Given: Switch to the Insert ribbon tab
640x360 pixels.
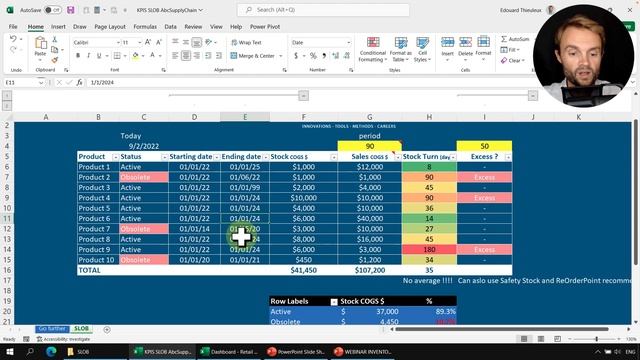Looking at the screenshot, I should pyautogui.click(x=58, y=27).
